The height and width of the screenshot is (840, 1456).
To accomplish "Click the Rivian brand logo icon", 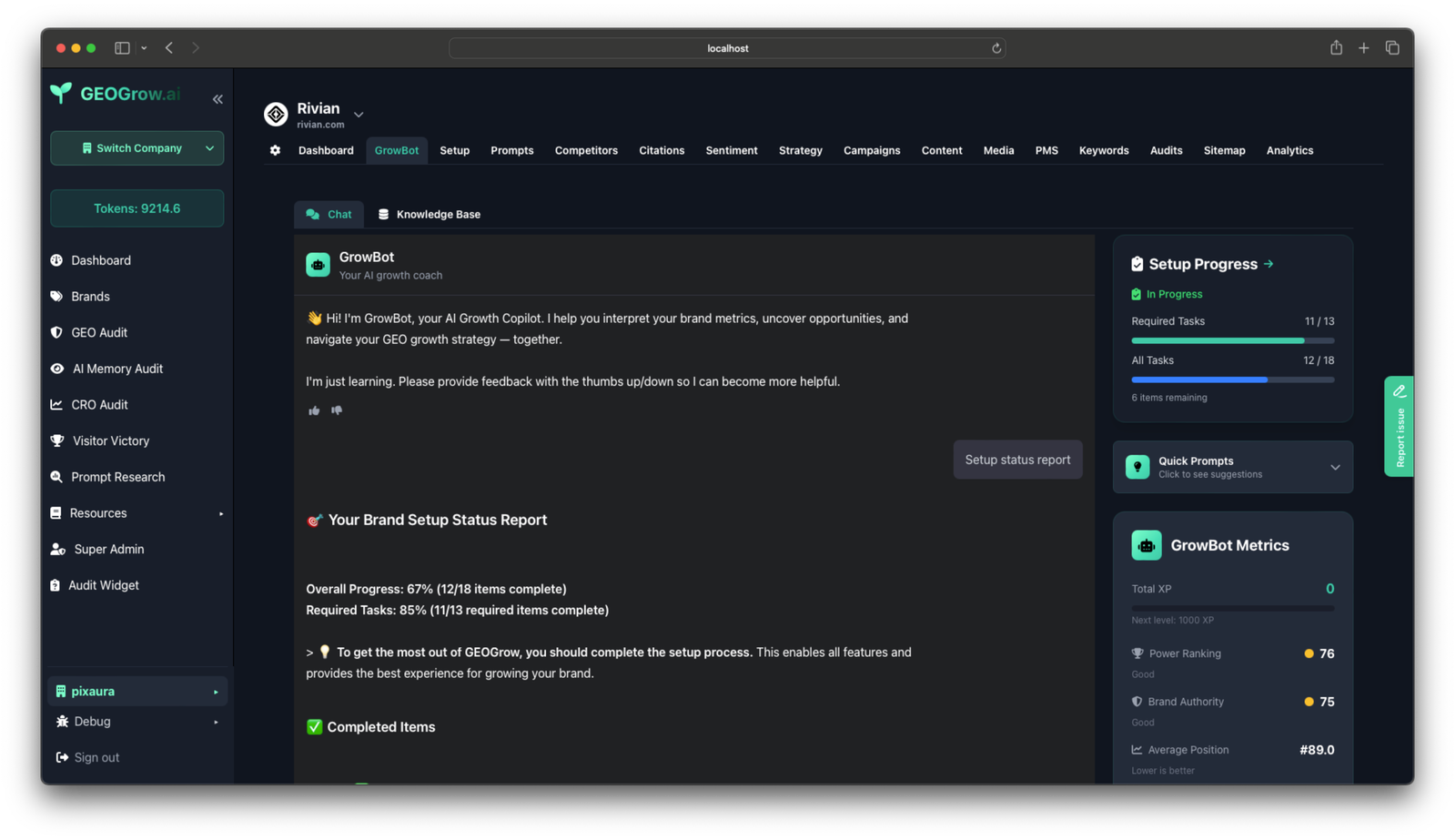I will click(276, 114).
